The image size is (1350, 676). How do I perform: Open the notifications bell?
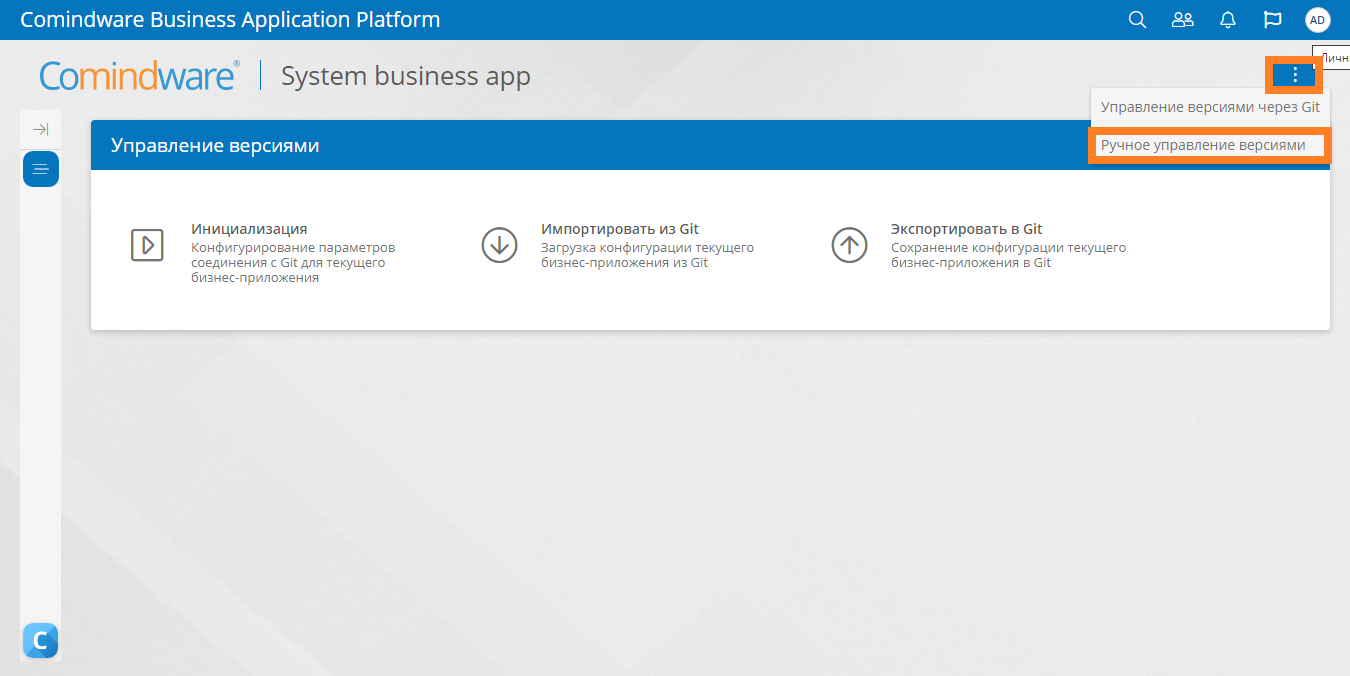1228,20
